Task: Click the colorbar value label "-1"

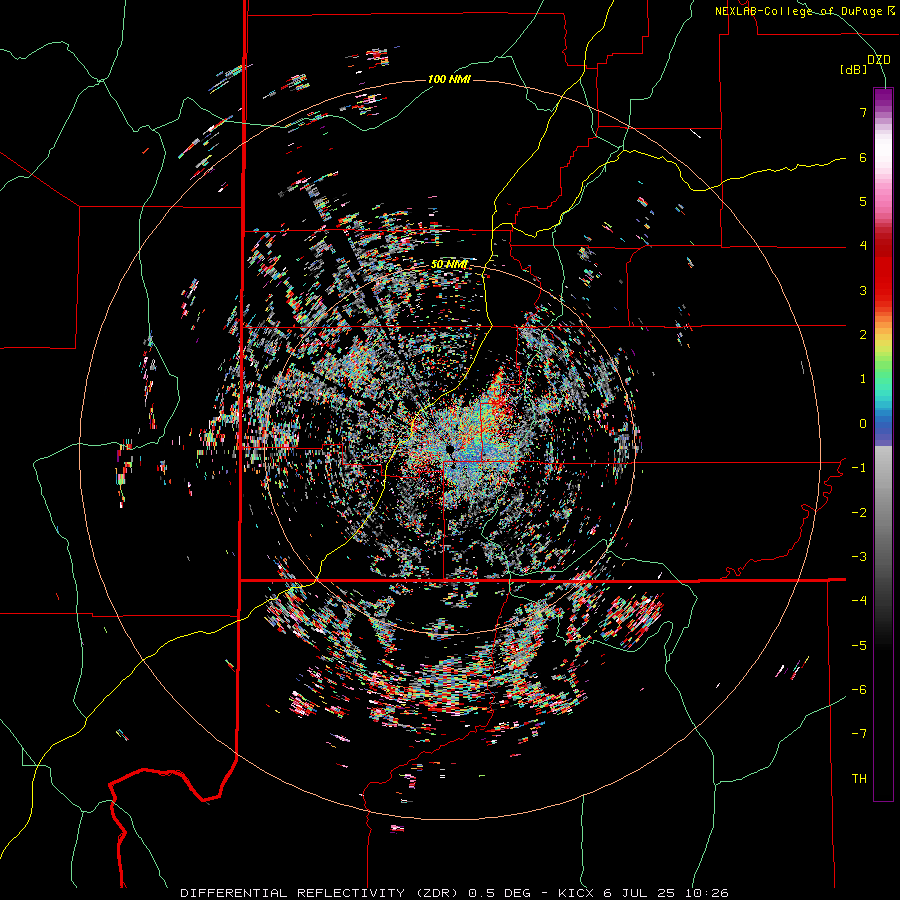Action: (859, 468)
